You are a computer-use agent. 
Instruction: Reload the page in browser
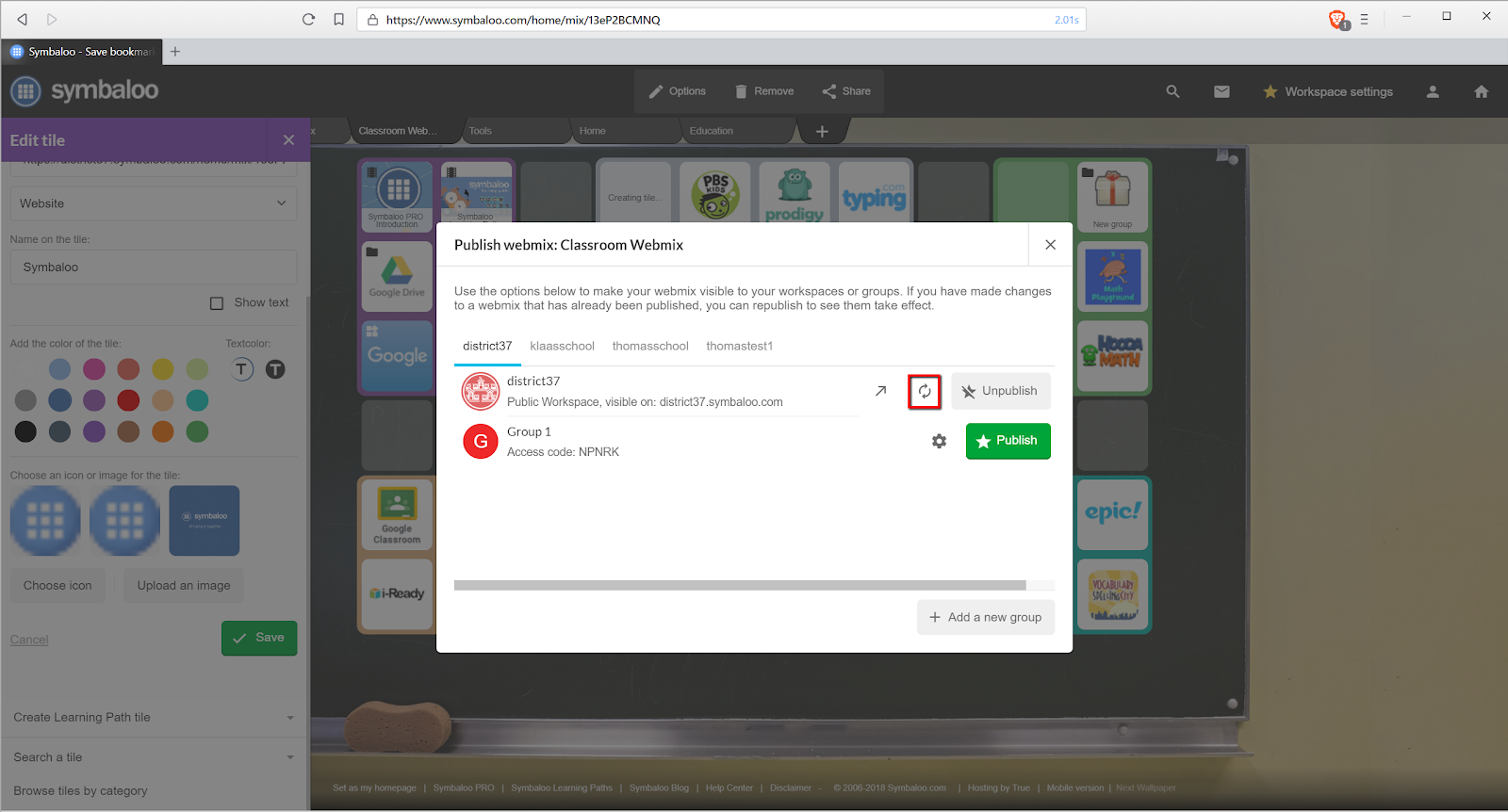click(308, 19)
